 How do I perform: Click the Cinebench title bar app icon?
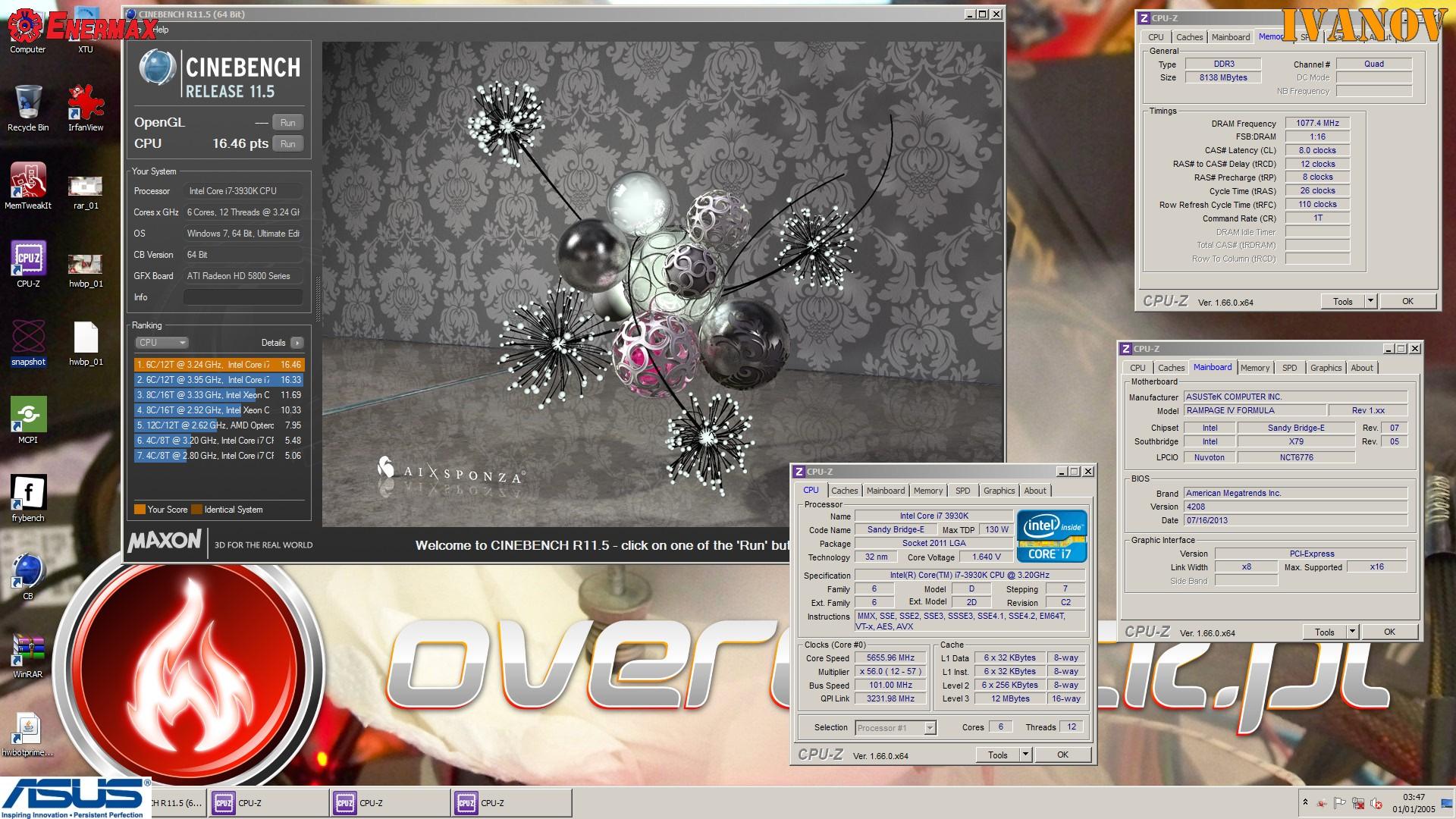tap(131, 14)
